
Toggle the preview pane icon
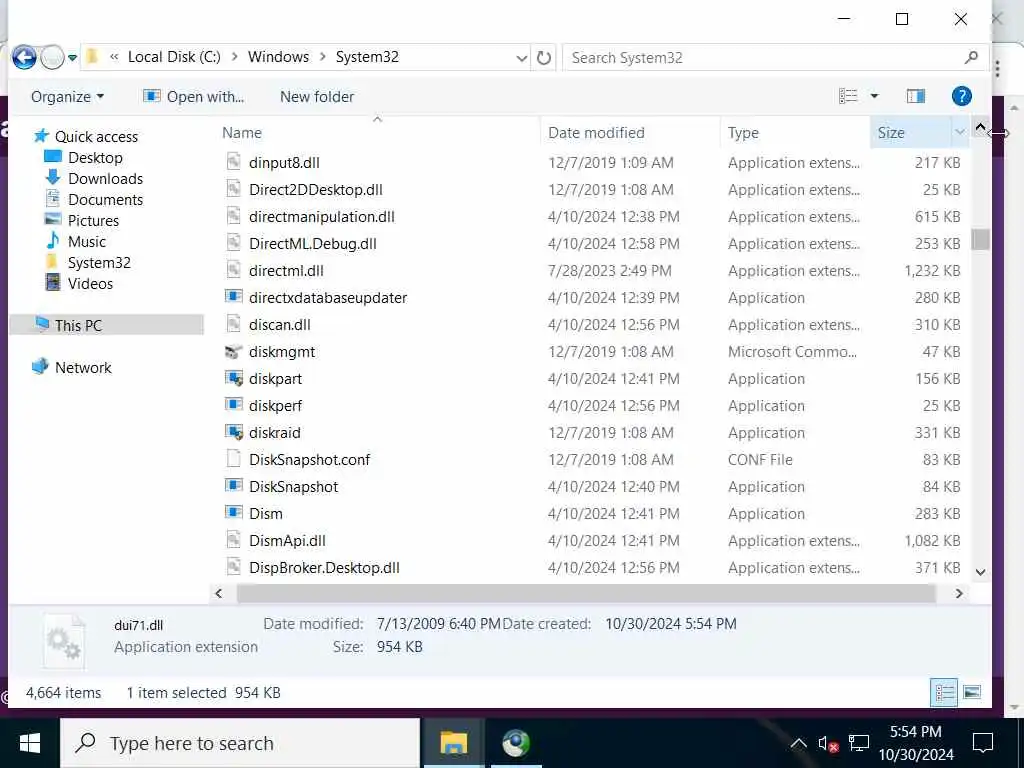(x=916, y=97)
